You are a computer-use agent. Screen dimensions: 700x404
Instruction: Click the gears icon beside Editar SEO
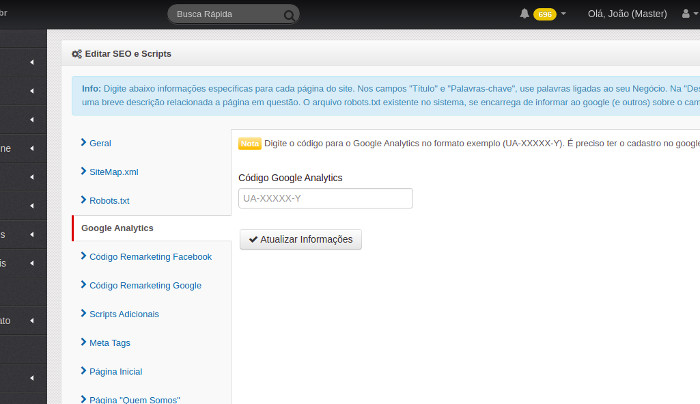point(77,54)
